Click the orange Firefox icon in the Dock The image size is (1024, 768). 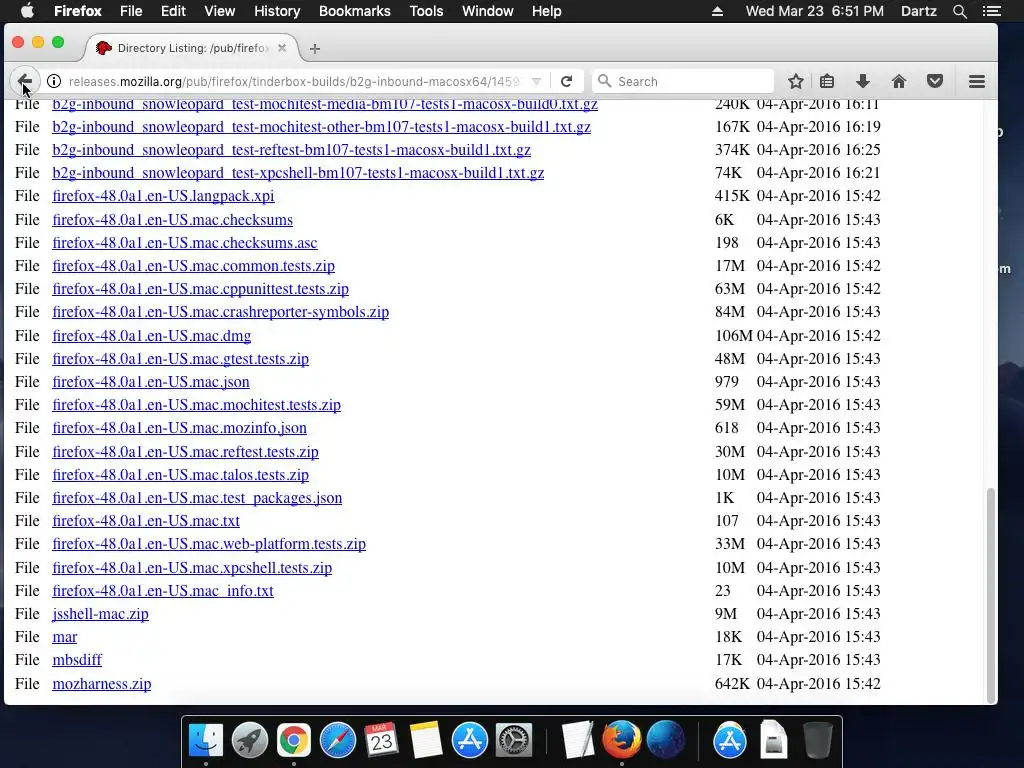[x=622, y=741]
